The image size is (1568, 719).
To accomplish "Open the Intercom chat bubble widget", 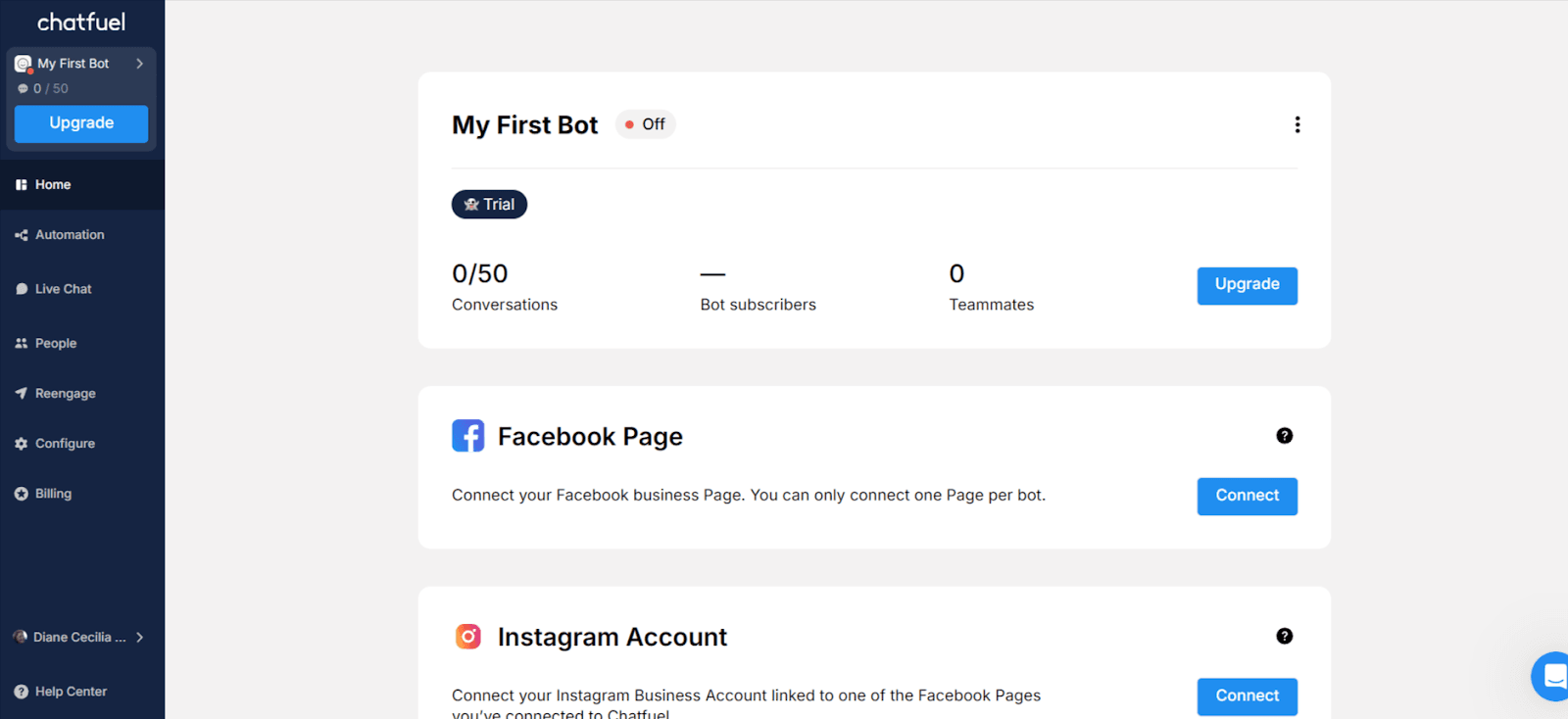I will (1551, 676).
